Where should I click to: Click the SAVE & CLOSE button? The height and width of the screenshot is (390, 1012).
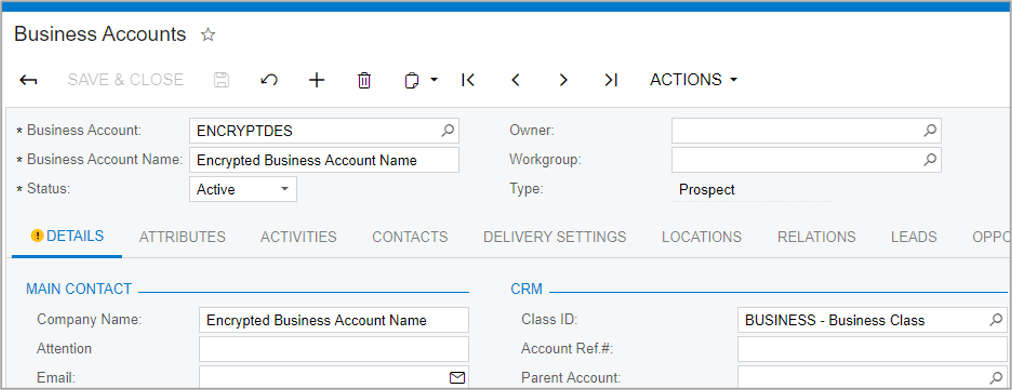click(x=126, y=80)
